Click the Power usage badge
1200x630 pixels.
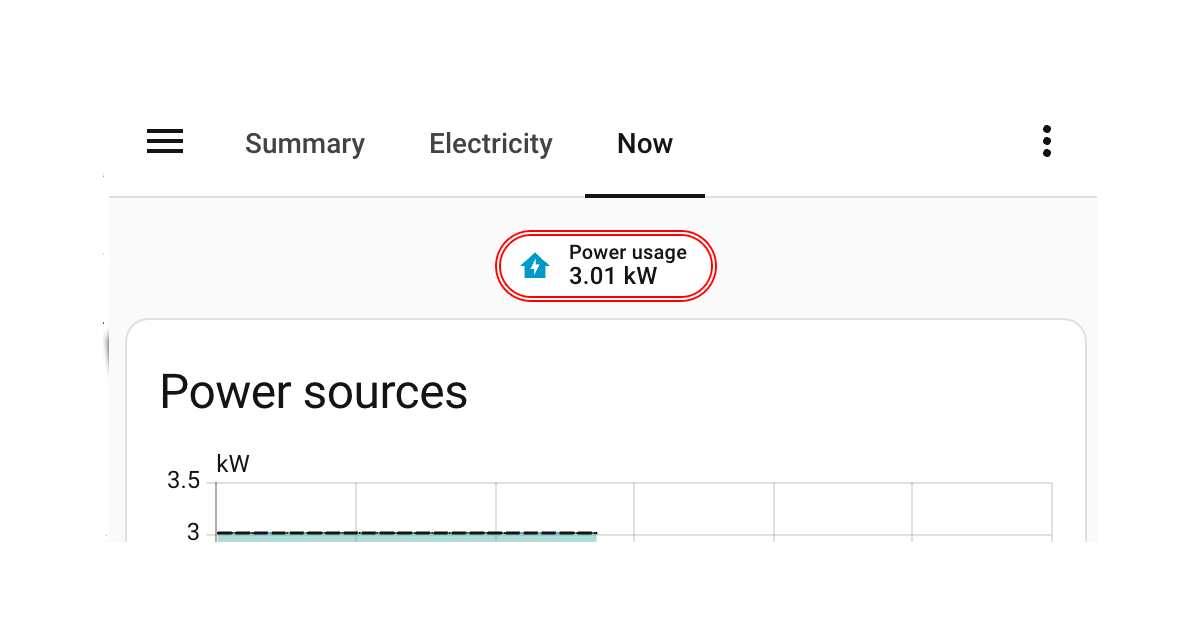click(606, 266)
